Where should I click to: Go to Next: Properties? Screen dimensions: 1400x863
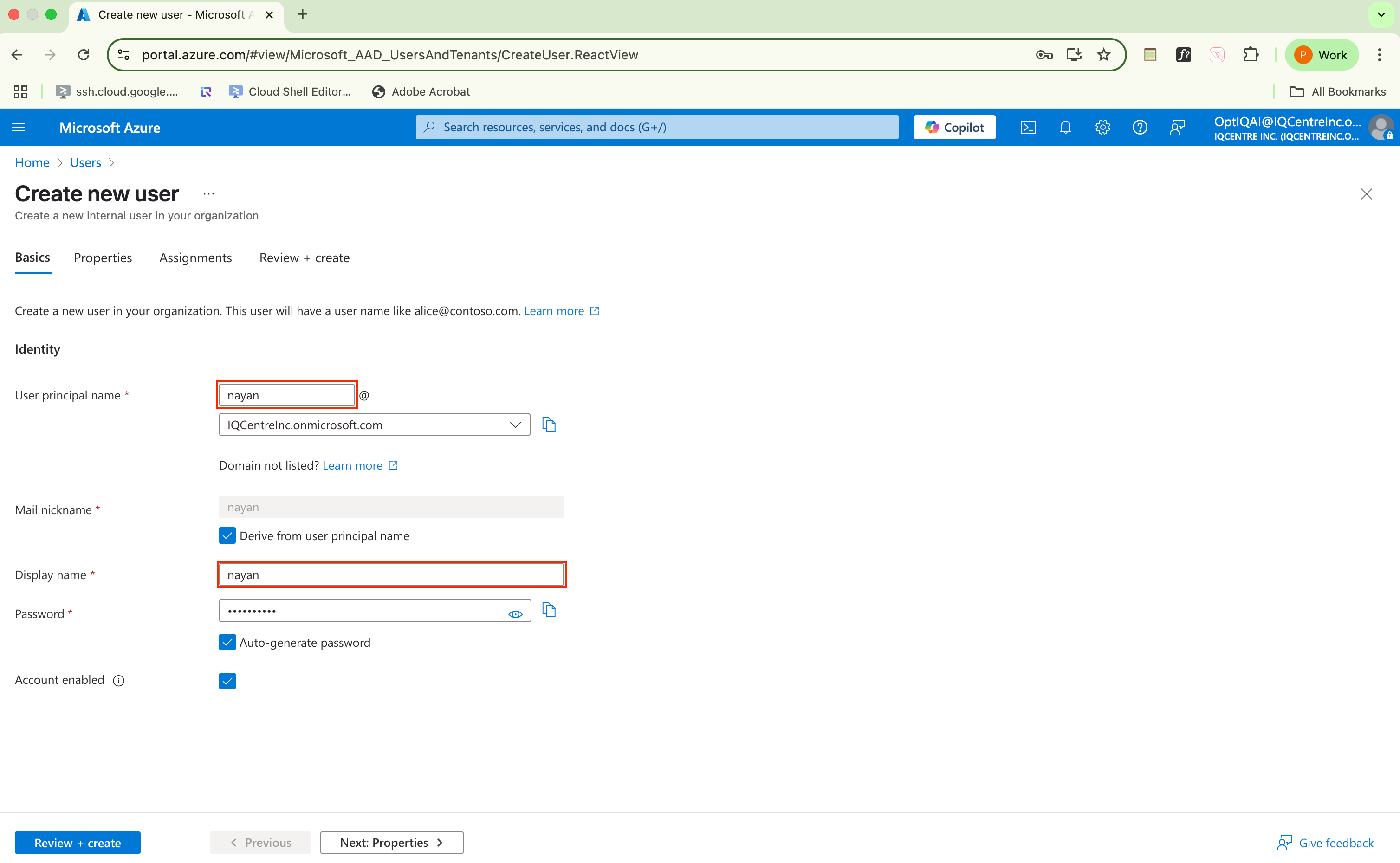[x=392, y=843]
